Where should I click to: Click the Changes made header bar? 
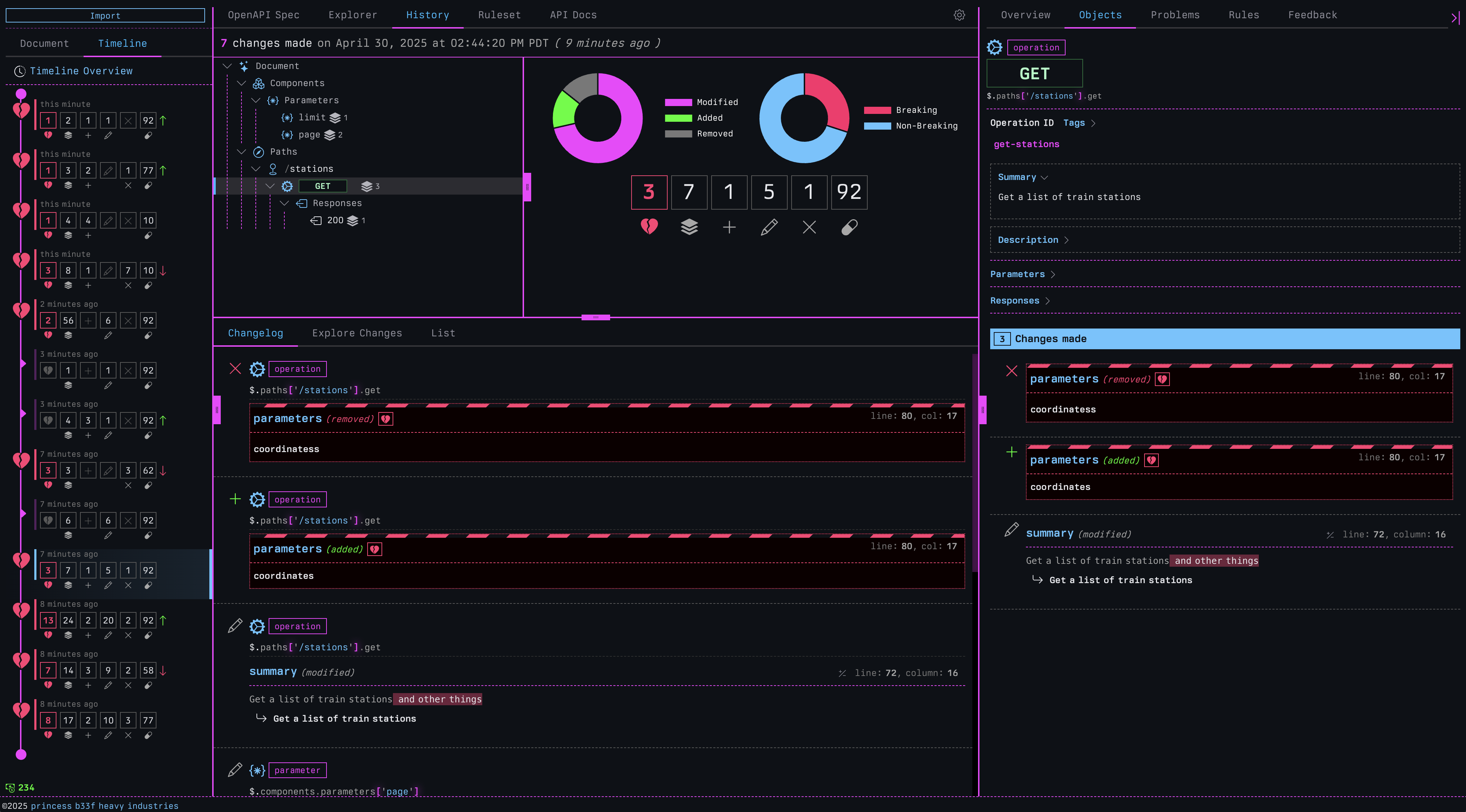click(1225, 339)
